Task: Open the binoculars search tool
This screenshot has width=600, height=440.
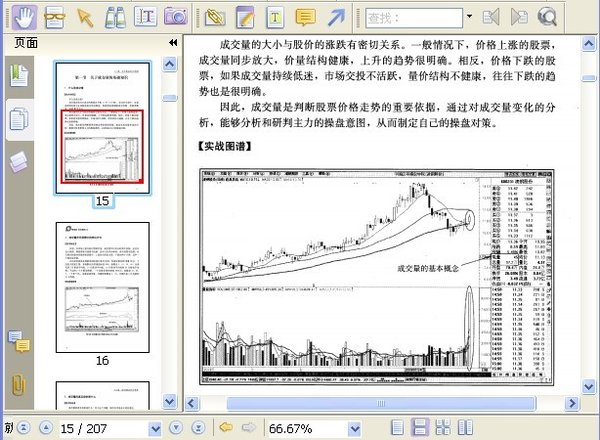Action: (115, 18)
